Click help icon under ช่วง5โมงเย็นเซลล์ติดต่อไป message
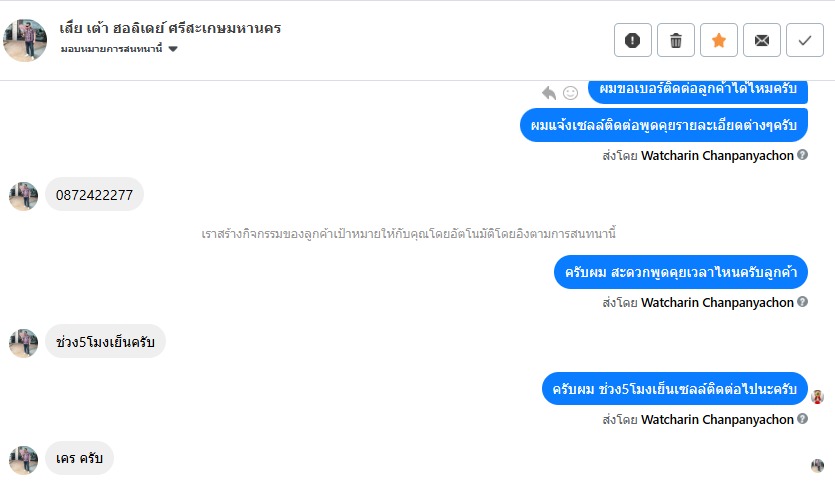Image resolution: width=835 pixels, height=490 pixels. 803,420
